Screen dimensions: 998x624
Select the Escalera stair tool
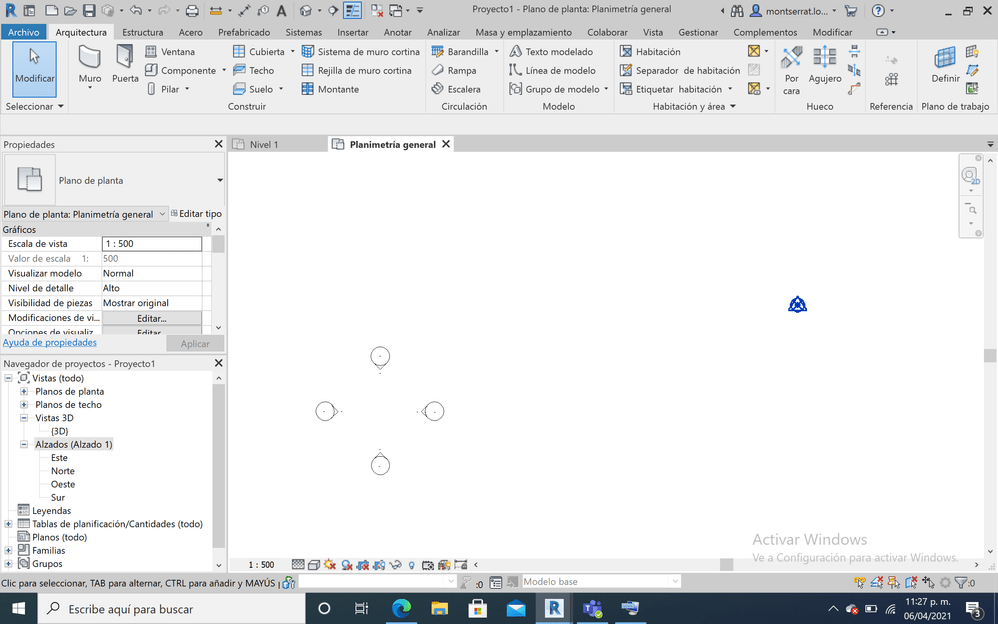[x=456, y=89]
